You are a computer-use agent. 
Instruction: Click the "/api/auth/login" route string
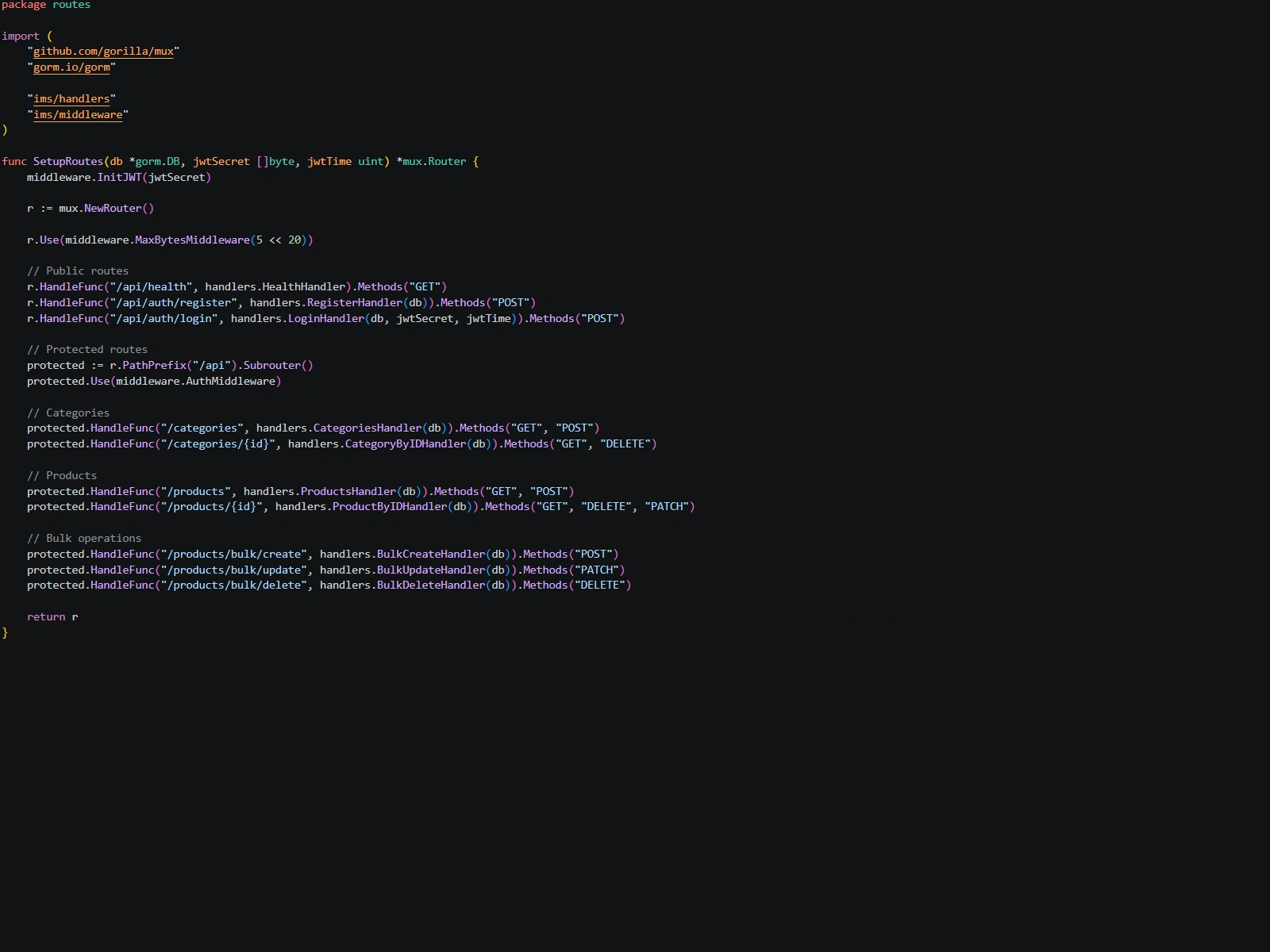(x=164, y=318)
